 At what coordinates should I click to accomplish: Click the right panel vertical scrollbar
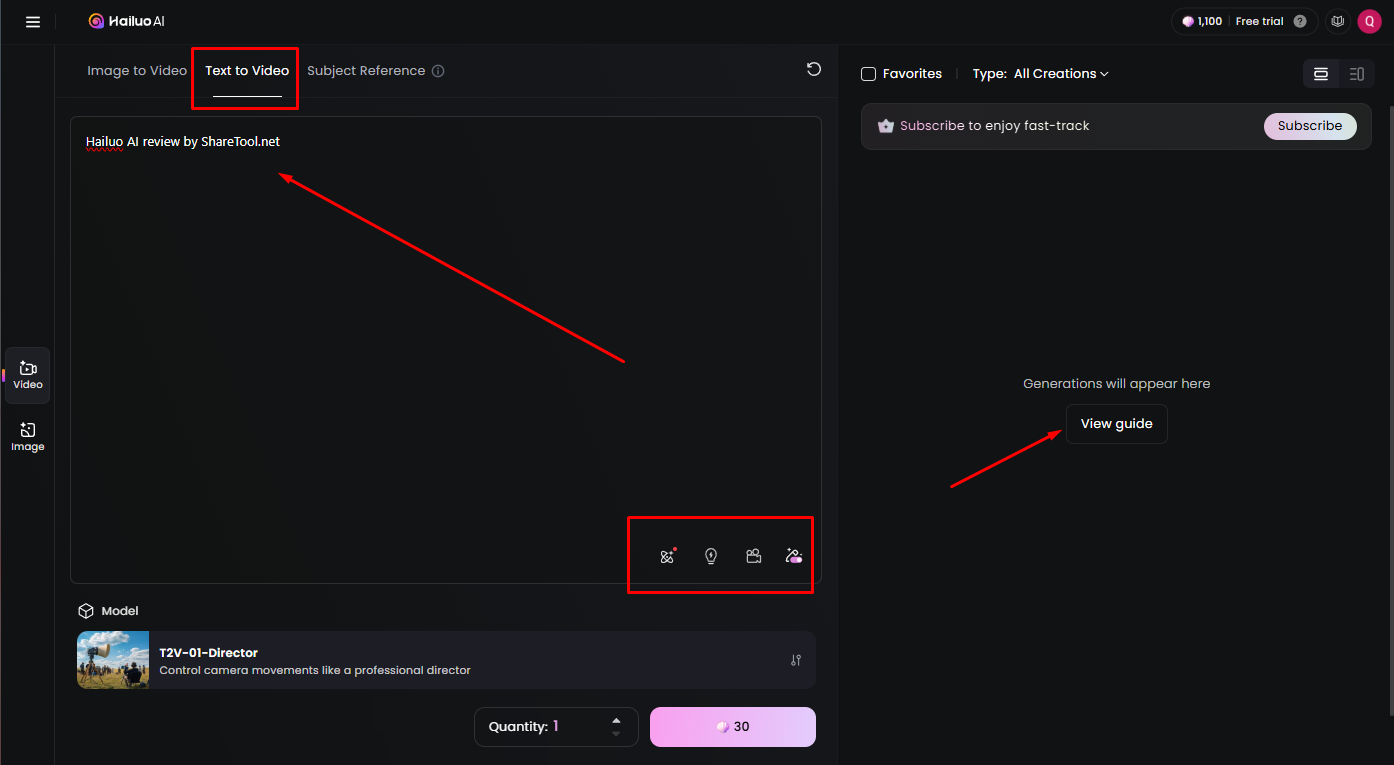pos(1389,410)
